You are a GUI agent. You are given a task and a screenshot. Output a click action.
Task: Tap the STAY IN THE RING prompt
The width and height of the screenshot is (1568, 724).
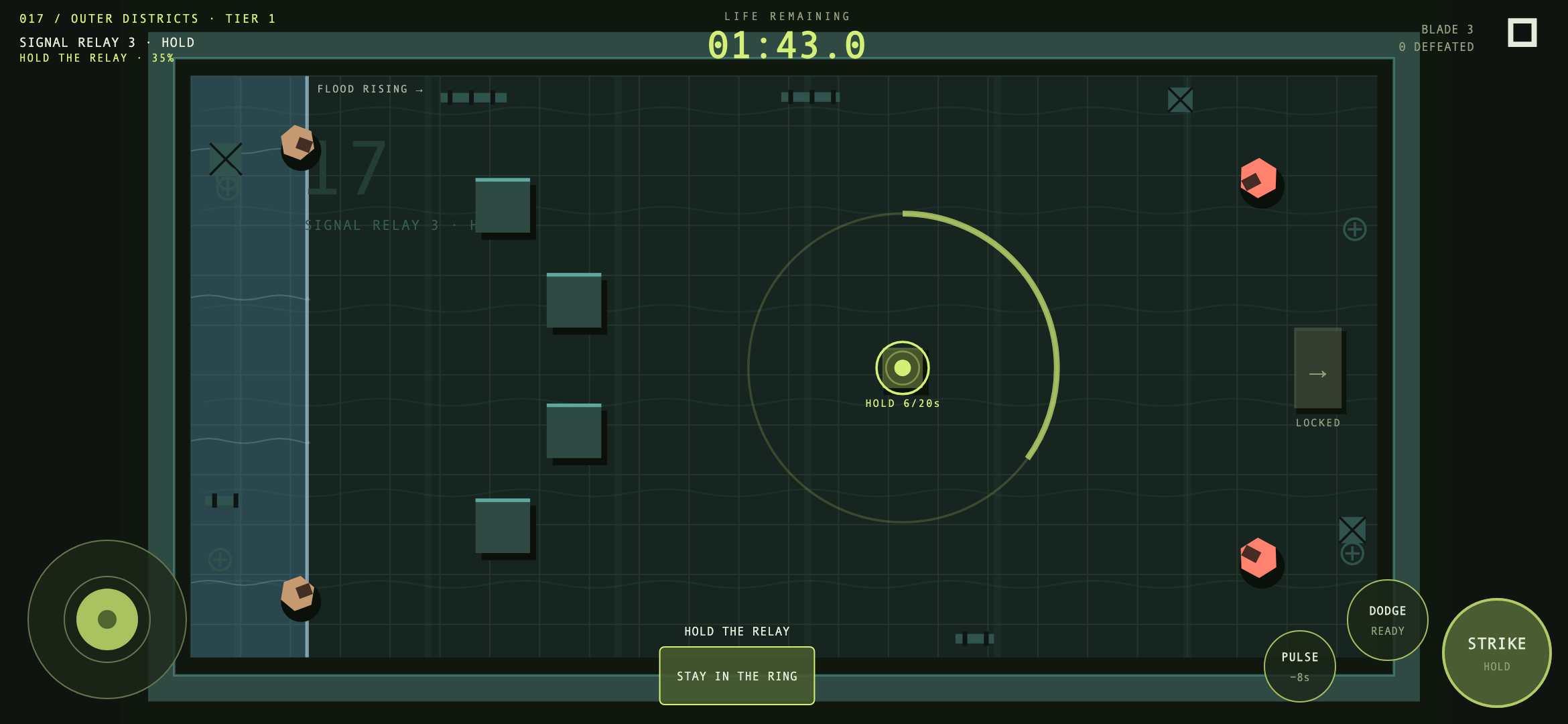coord(737,676)
